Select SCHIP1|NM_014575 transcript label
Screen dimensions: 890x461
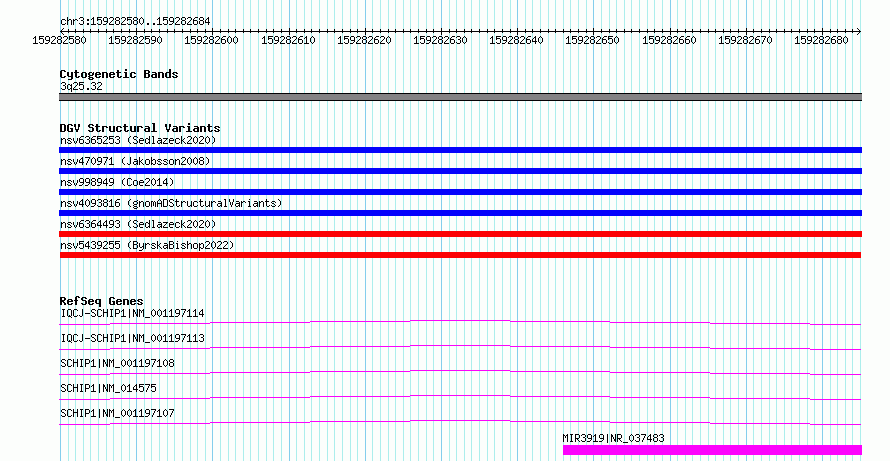pyautogui.click(x=108, y=388)
